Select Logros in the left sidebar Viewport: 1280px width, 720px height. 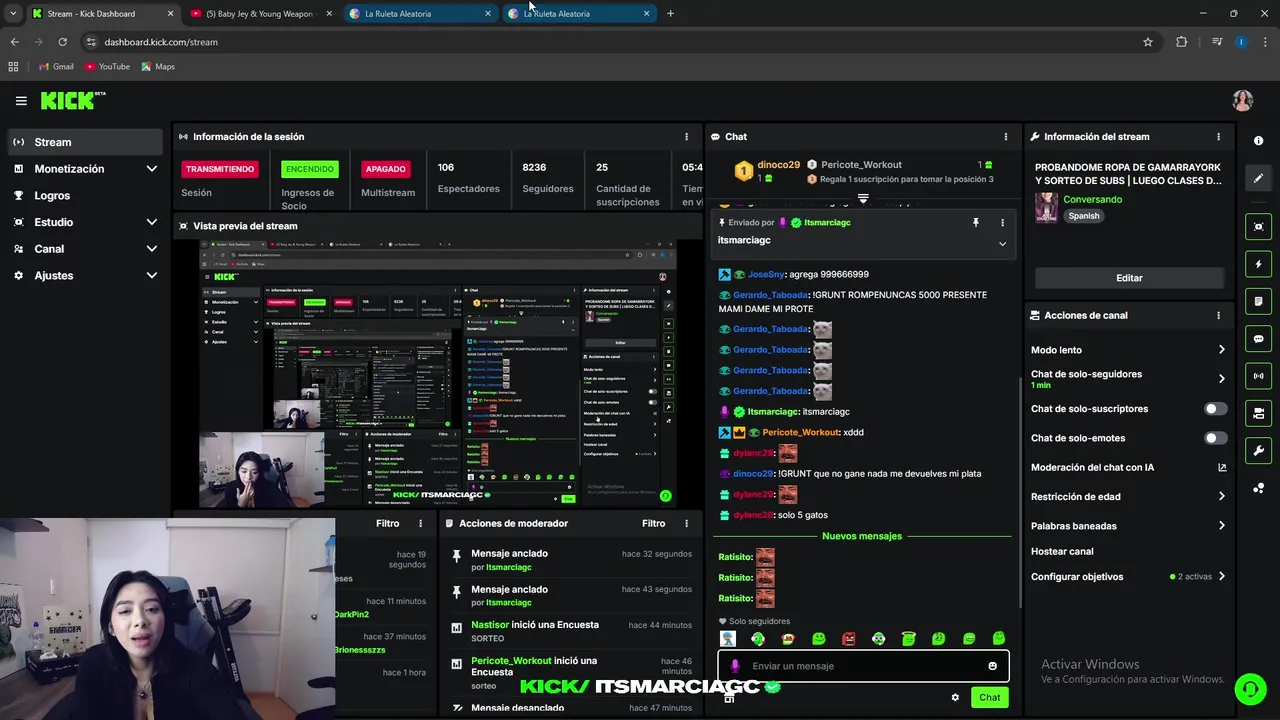pos(85,196)
